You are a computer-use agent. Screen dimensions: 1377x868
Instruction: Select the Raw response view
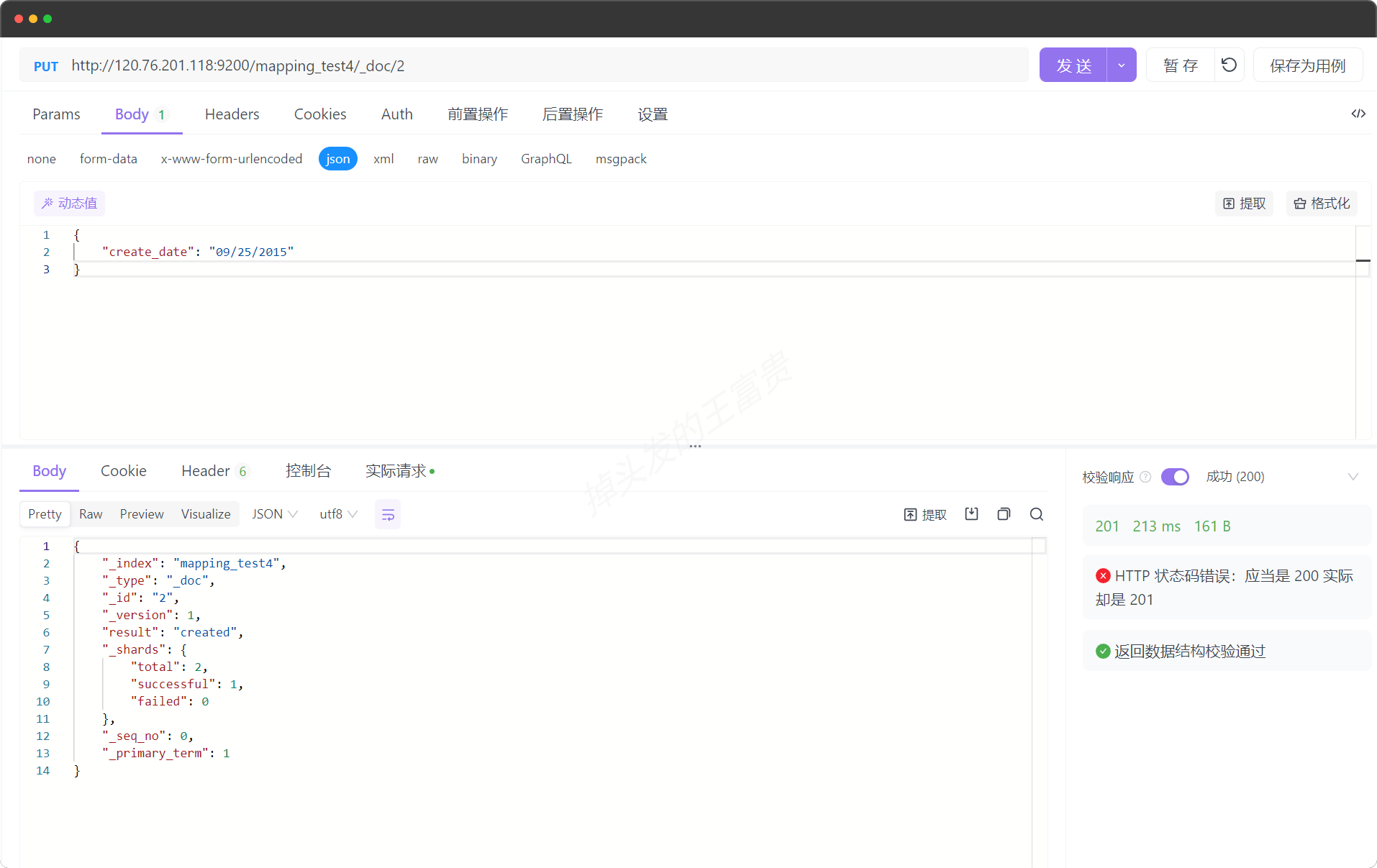point(91,514)
